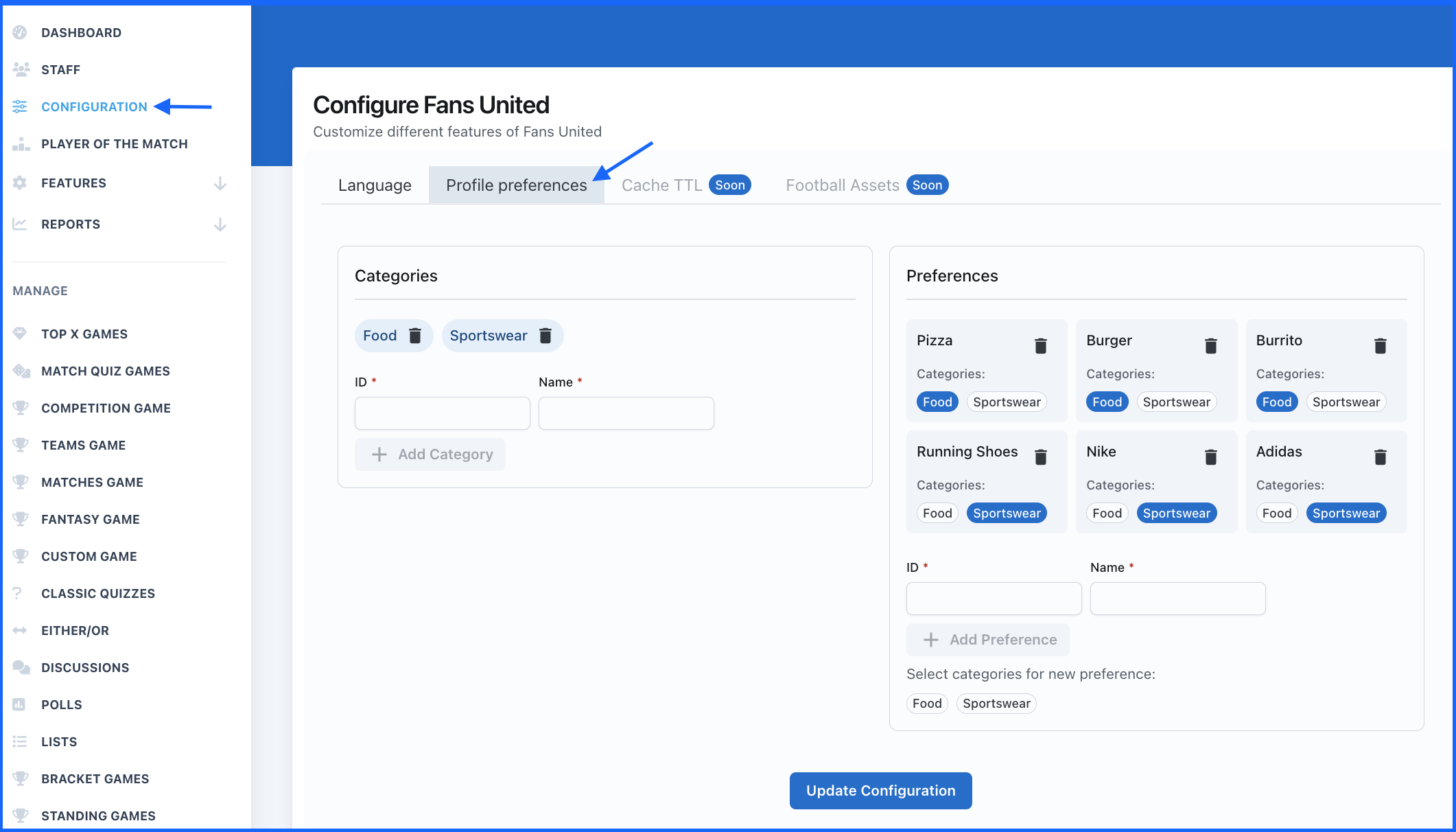Click the Add Category button label
The width and height of the screenshot is (1456, 832).
coord(445,454)
